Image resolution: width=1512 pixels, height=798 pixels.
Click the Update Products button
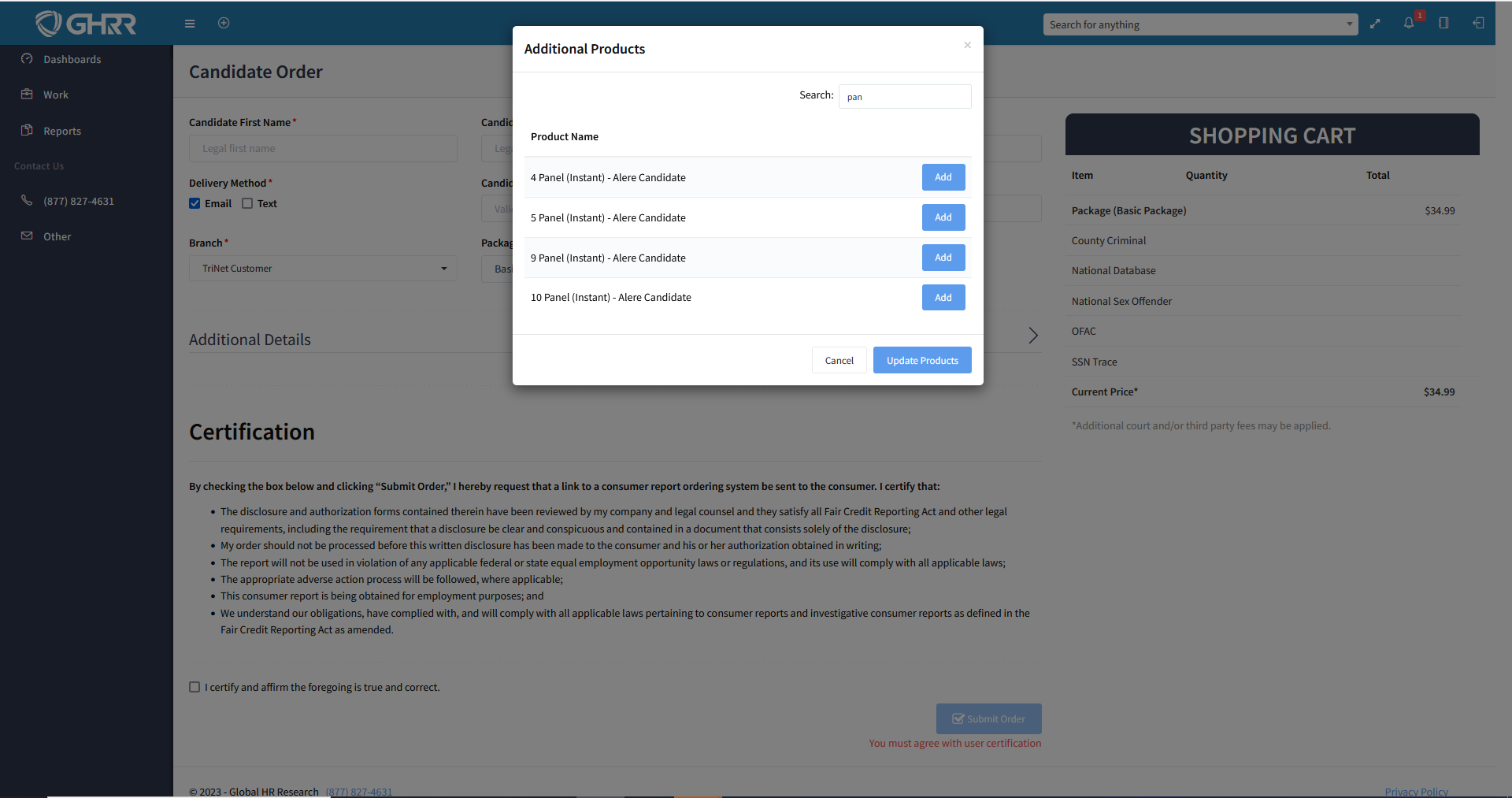pyautogui.click(x=921, y=360)
